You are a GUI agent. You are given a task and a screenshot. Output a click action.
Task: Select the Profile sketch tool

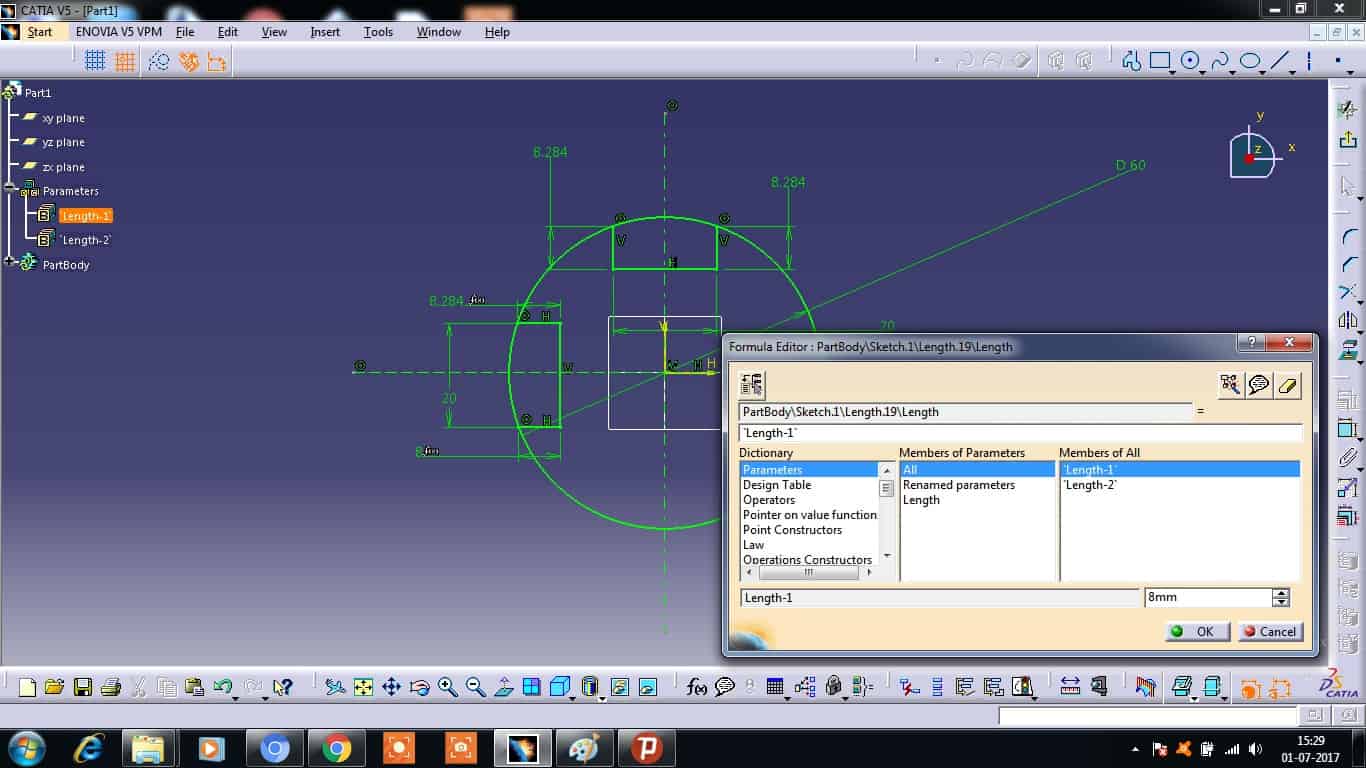point(1131,61)
